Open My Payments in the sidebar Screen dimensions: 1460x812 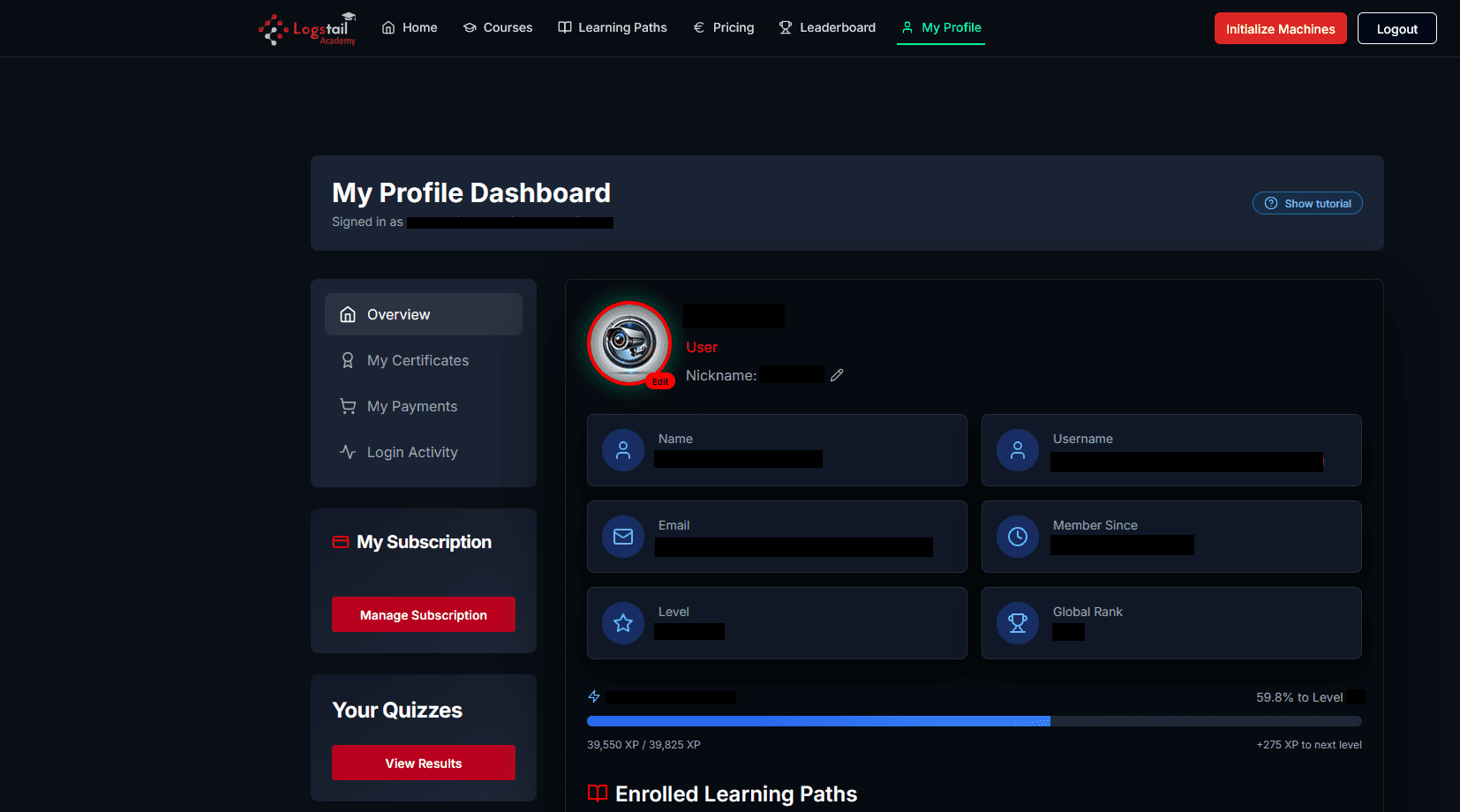pos(424,406)
